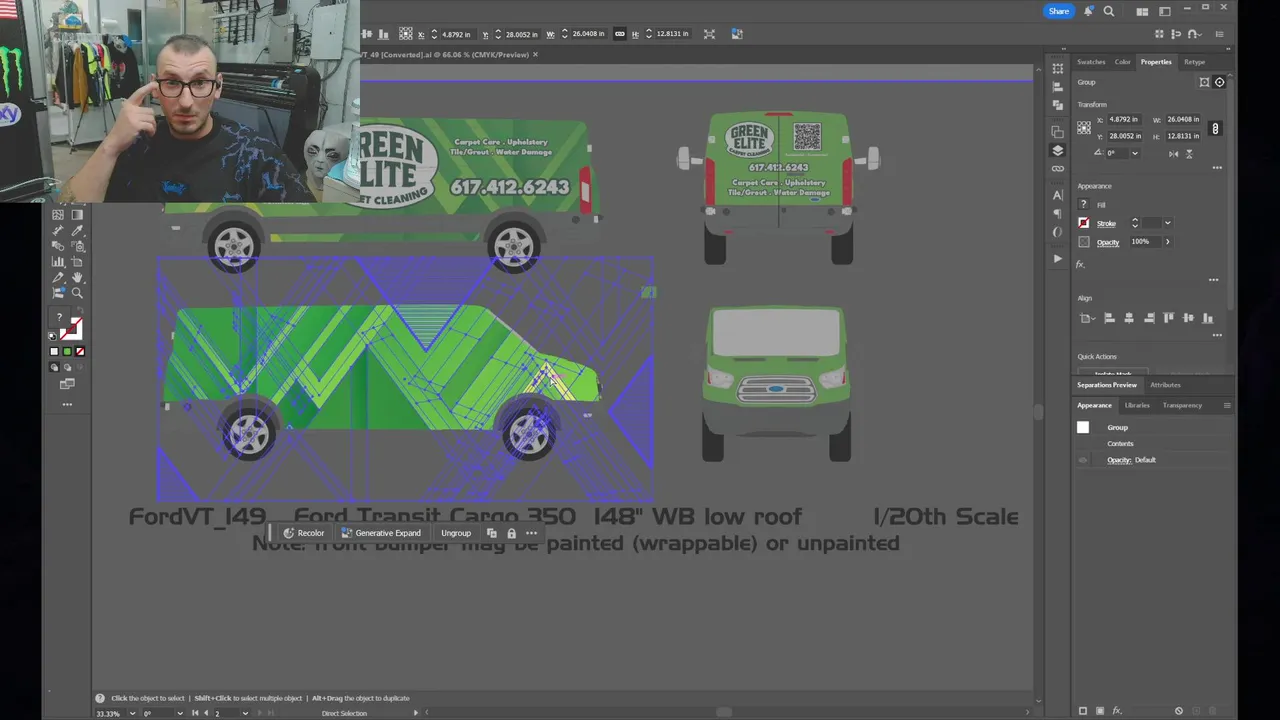
Task: Toggle constrain width height in control bar
Action: (619, 34)
